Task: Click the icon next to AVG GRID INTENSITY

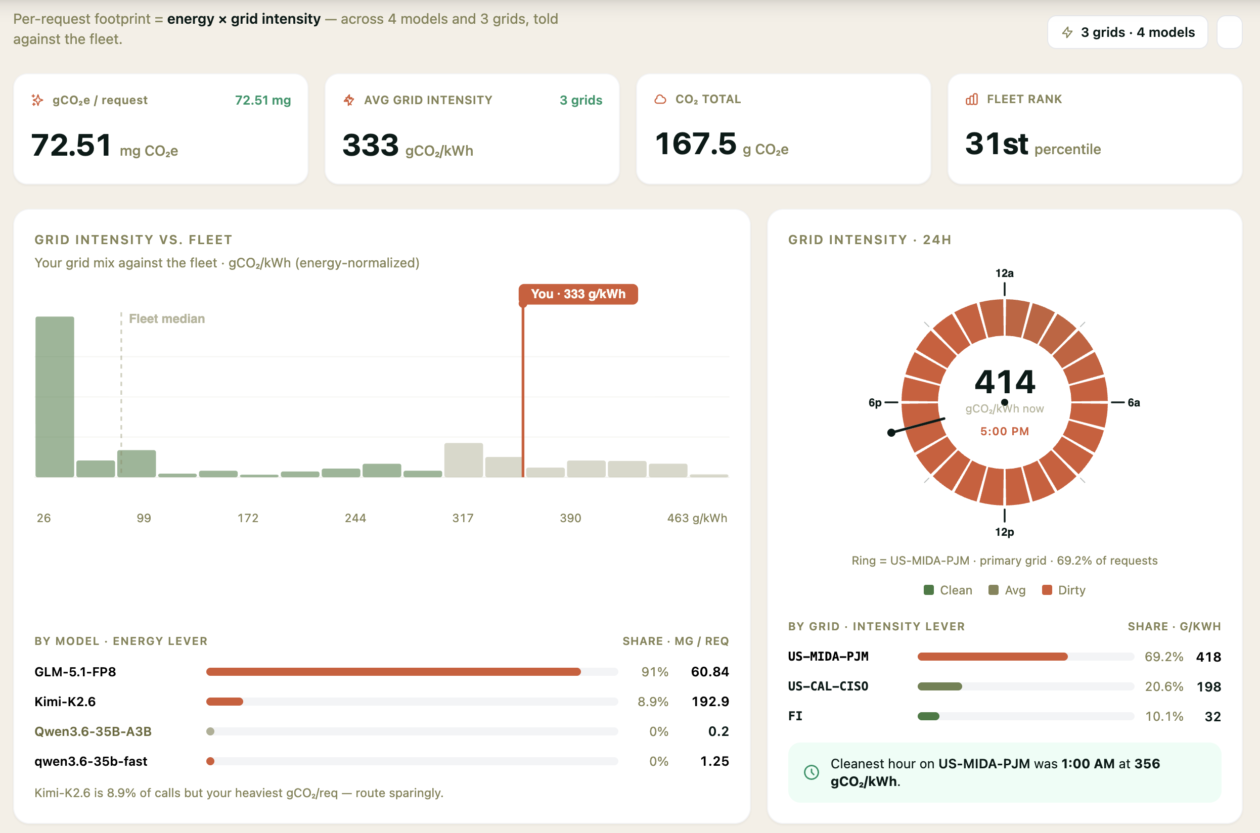Action: [x=349, y=100]
